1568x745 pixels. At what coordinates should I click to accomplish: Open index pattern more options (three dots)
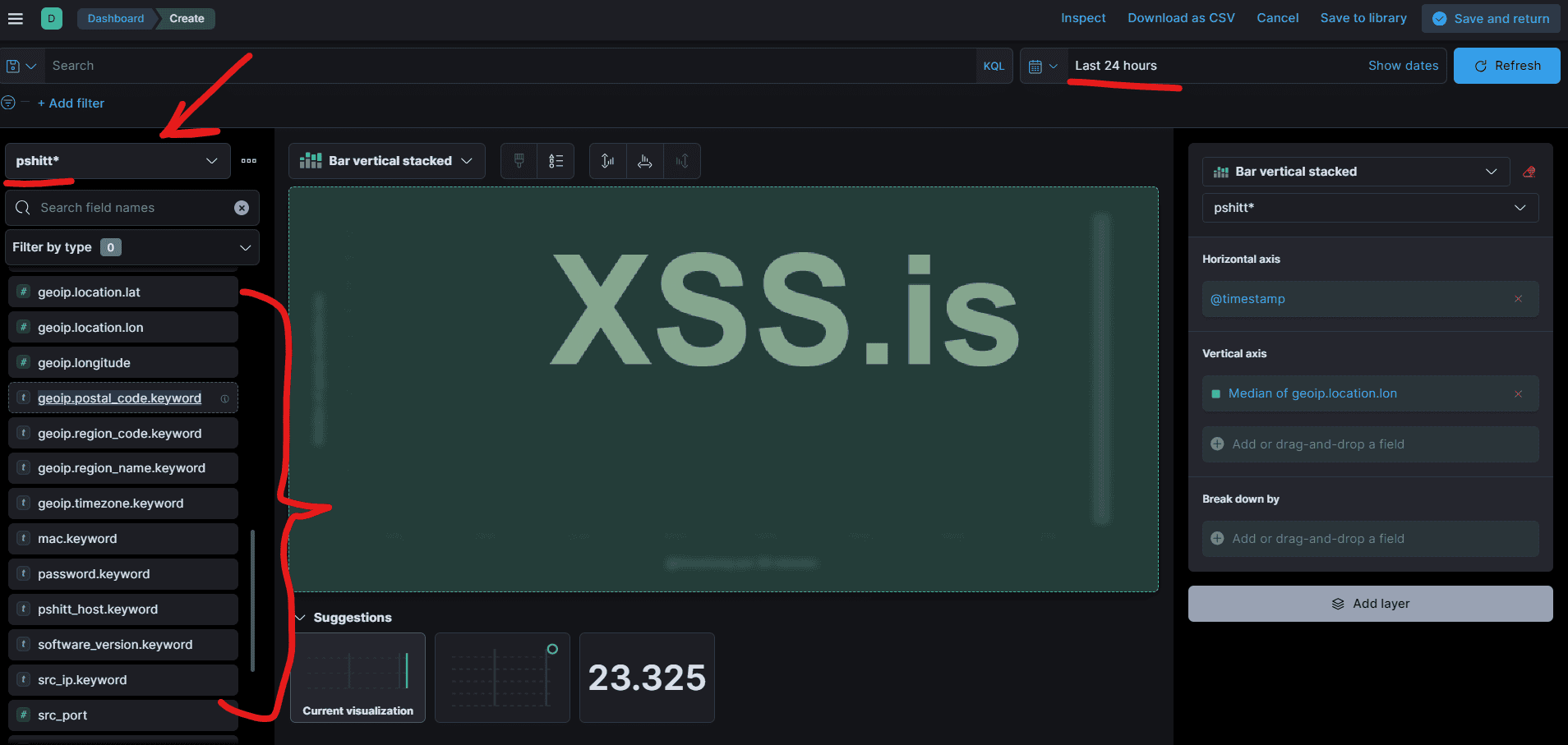(x=249, y=161)
